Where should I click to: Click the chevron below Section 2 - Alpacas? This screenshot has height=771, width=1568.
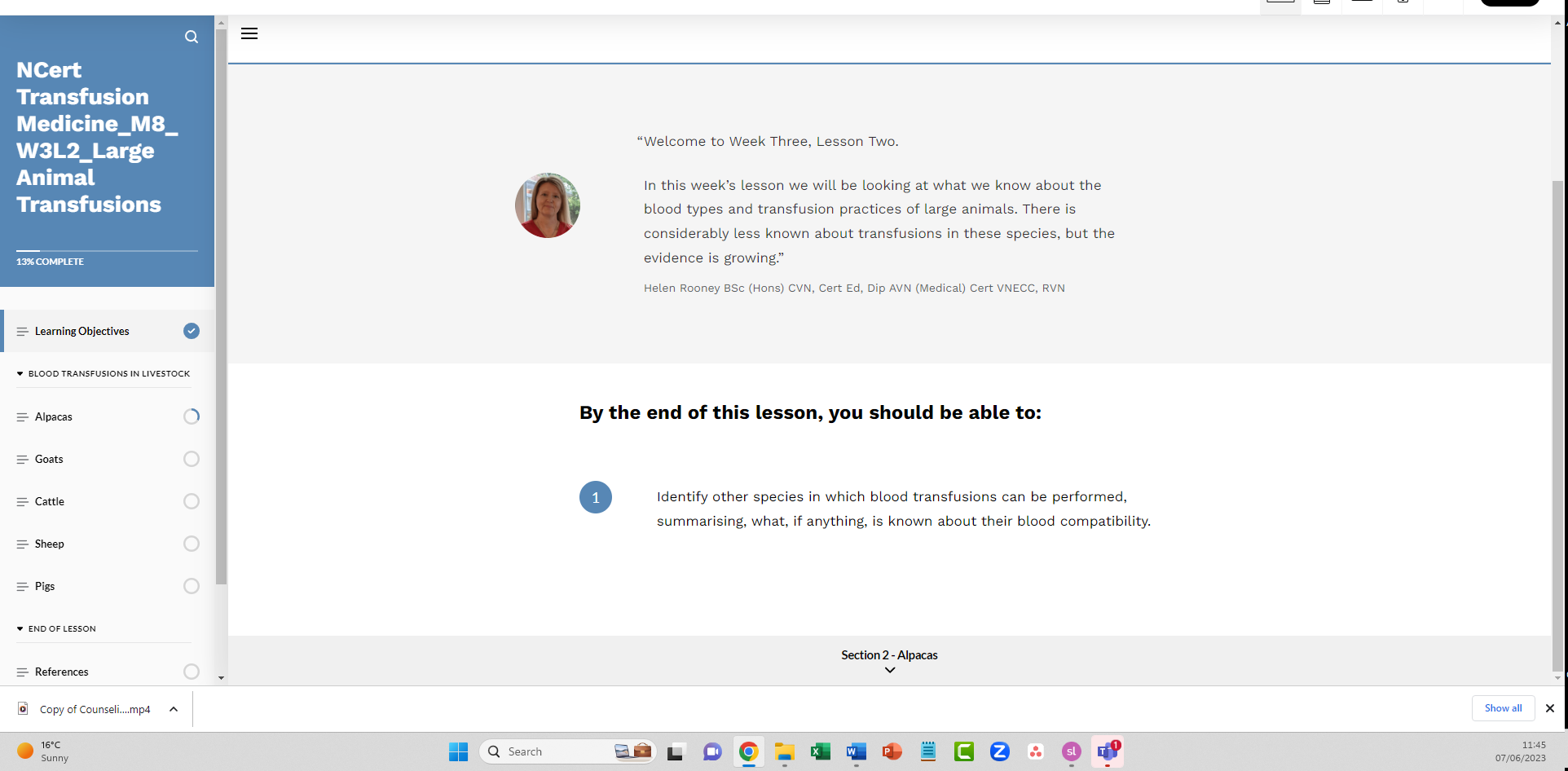[890, 670]
